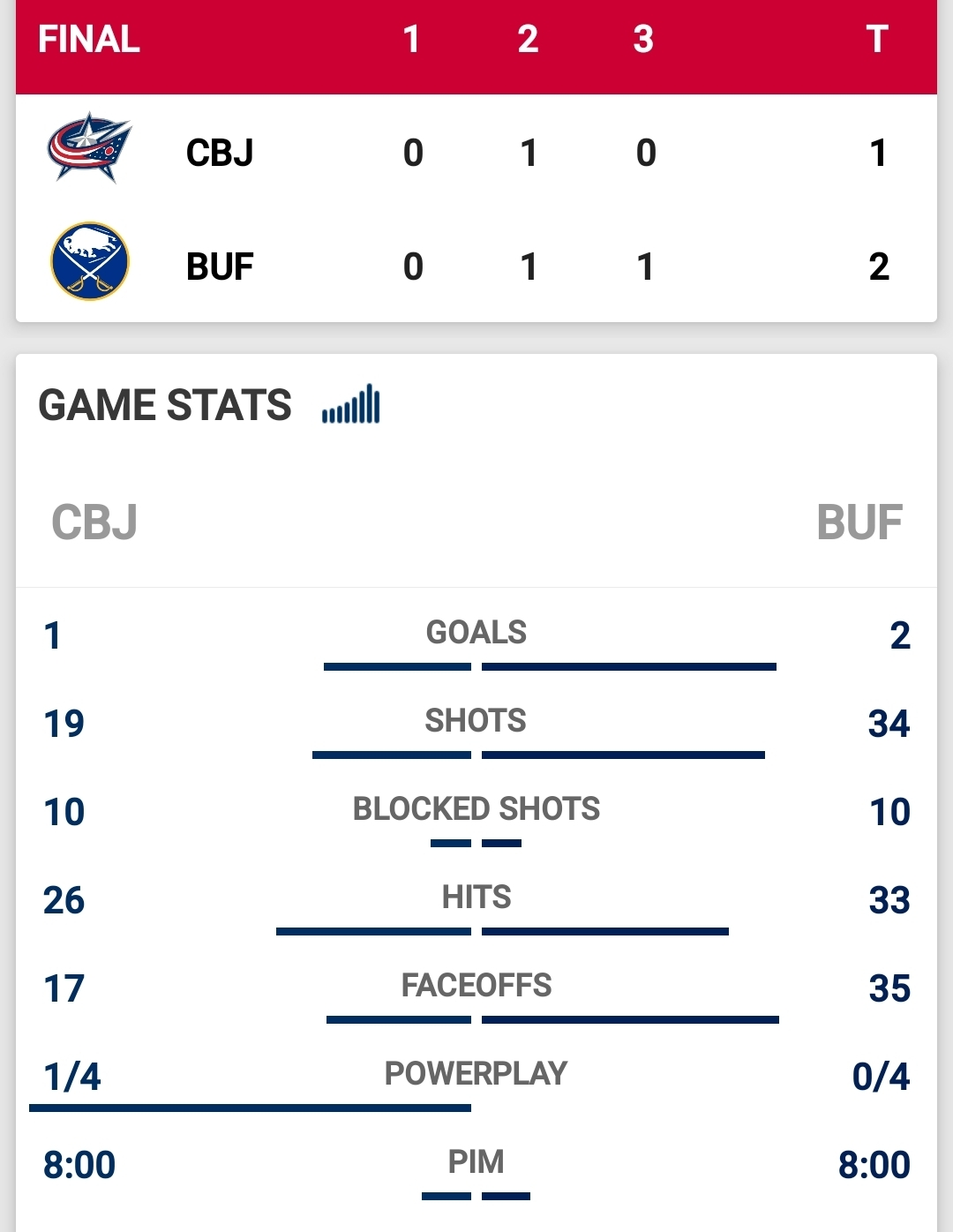Viewport: 953px width, 1232px height.
Task: Tap the Buffalo Sabres logo
Action: pos(89,261)
